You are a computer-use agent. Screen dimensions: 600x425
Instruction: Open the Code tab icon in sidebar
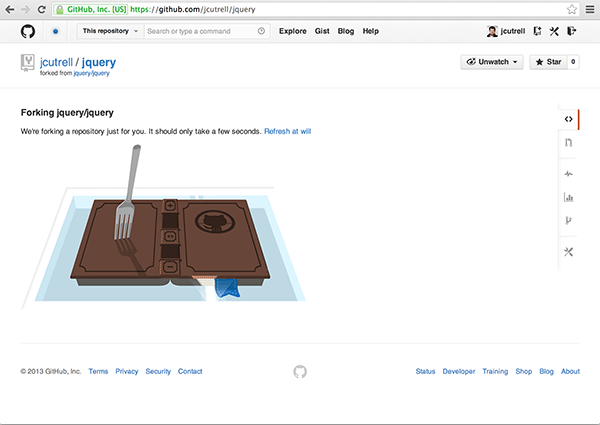click(569, 119)
